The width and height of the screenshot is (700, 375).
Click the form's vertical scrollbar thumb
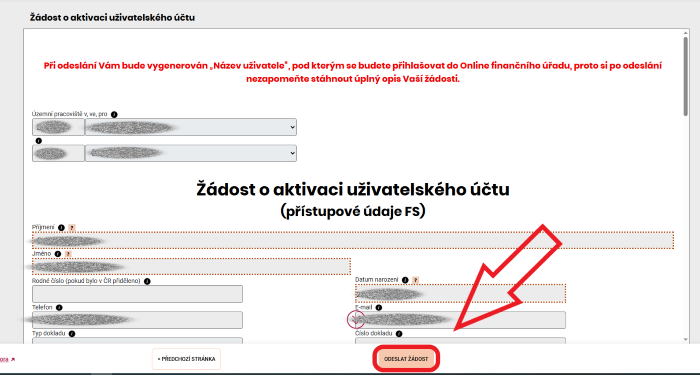pyautogui.click(x=686, y=76)
